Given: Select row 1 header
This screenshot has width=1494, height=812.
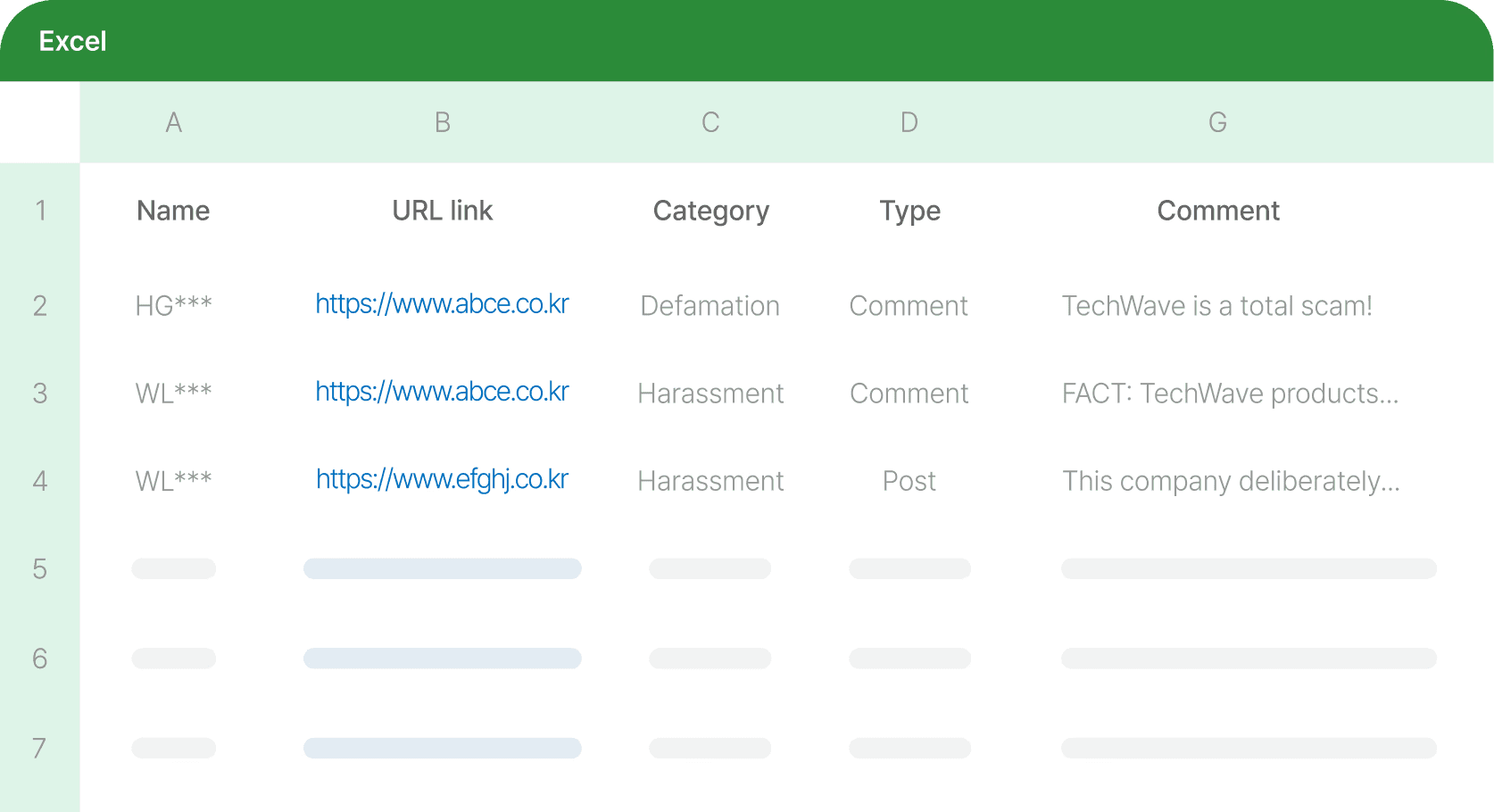Looking at the screenshot, I should pyautogui.click(x=40, y=211).
